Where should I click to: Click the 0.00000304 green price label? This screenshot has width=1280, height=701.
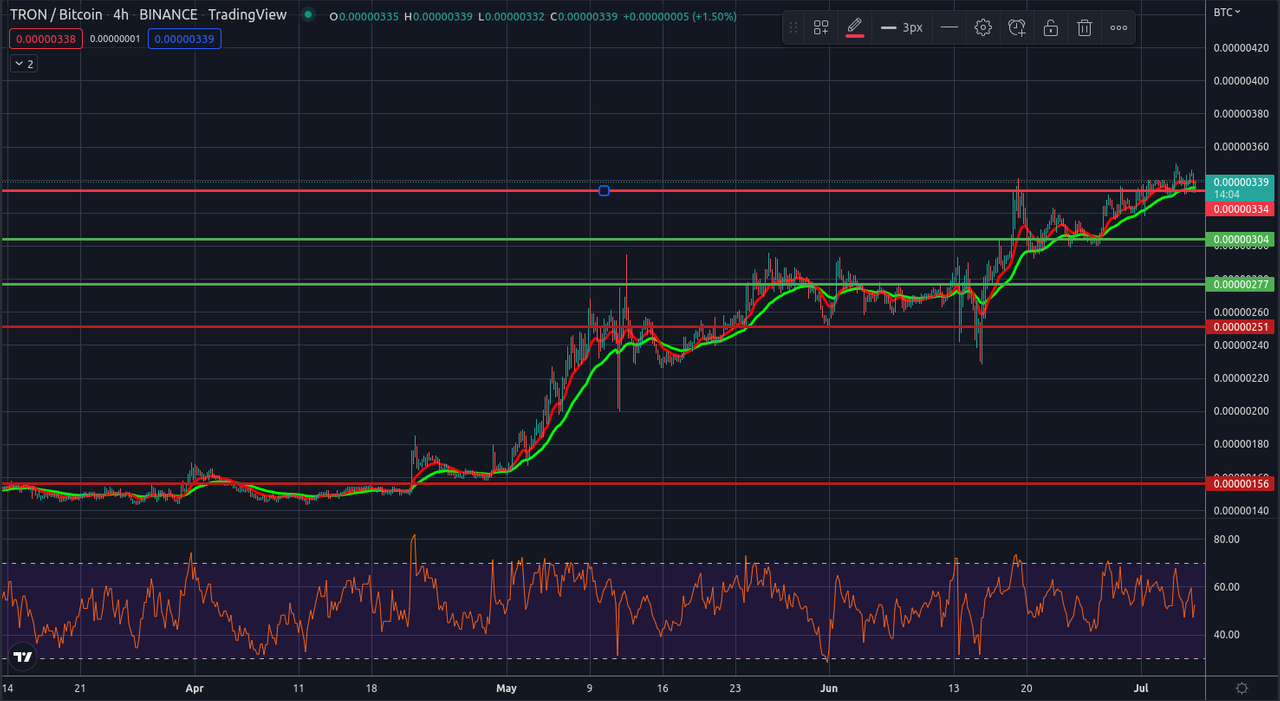(x=1239, y=240)
